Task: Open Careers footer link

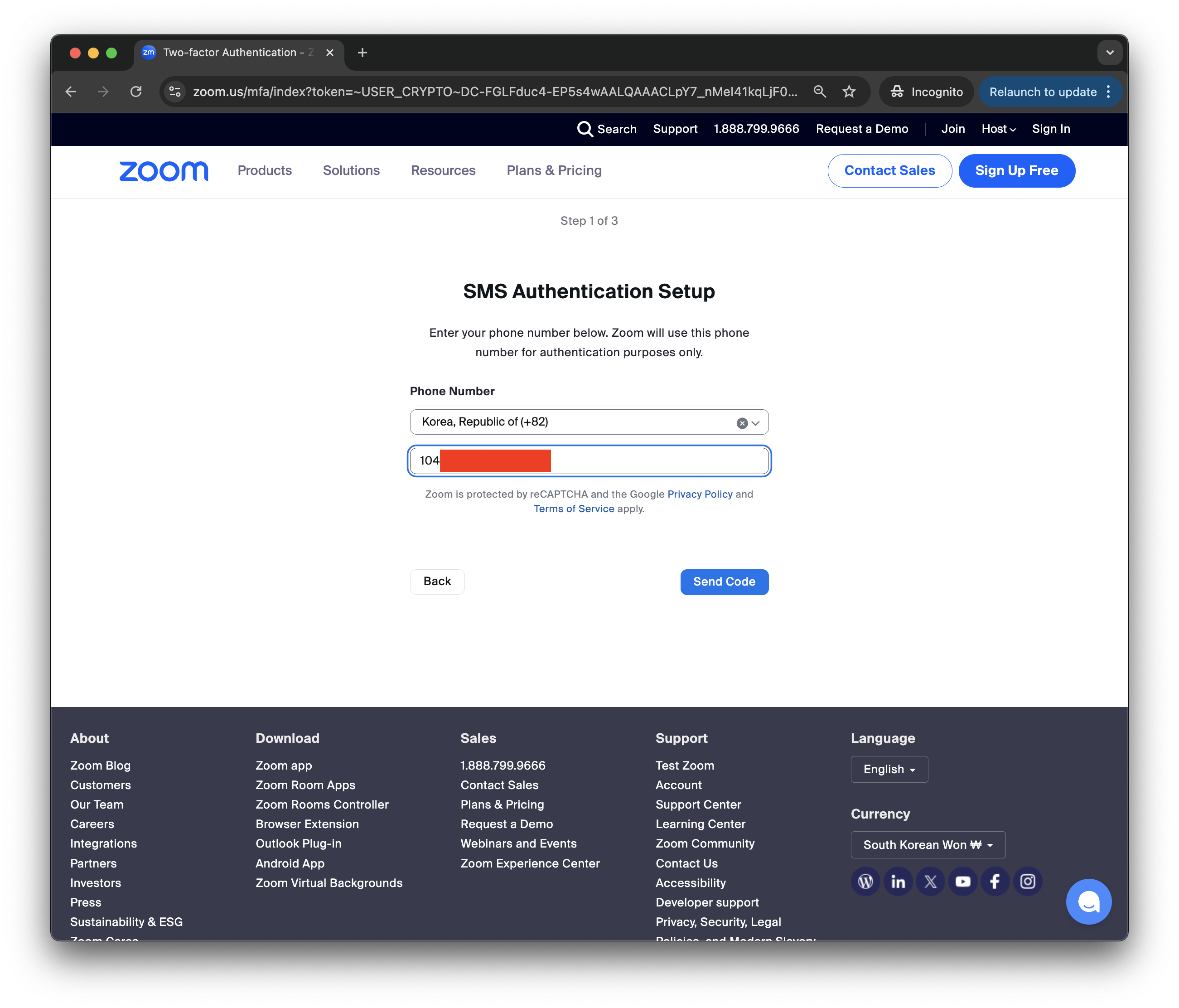Action: point(92,824)
